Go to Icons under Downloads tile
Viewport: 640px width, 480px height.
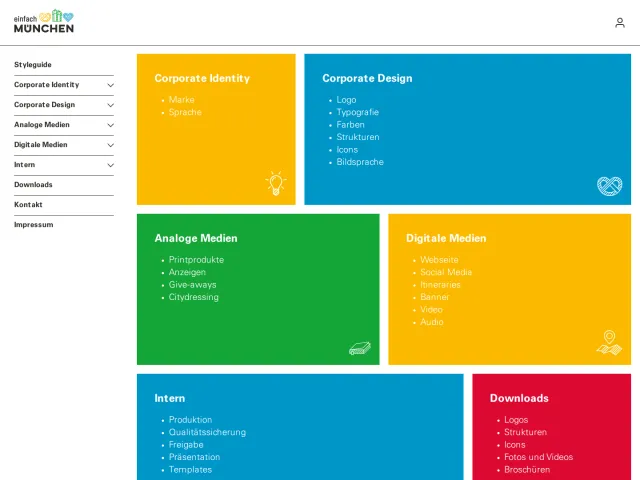coord(515,444)
